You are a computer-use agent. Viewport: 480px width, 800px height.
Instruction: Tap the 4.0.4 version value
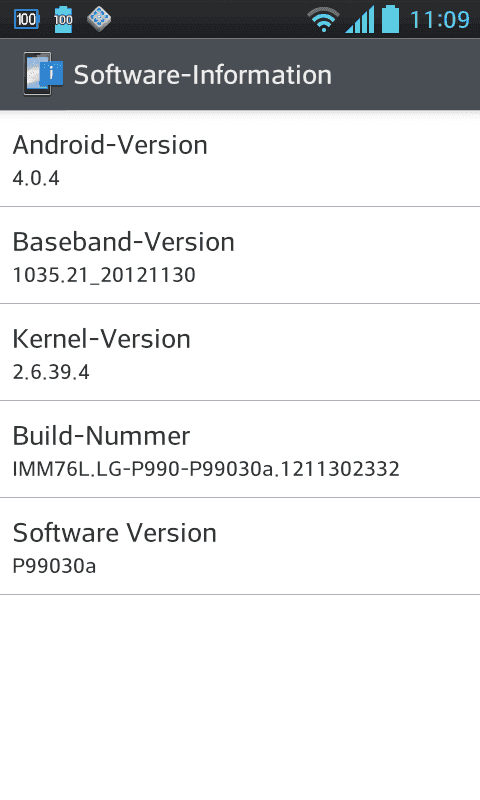tap(36, 179)
